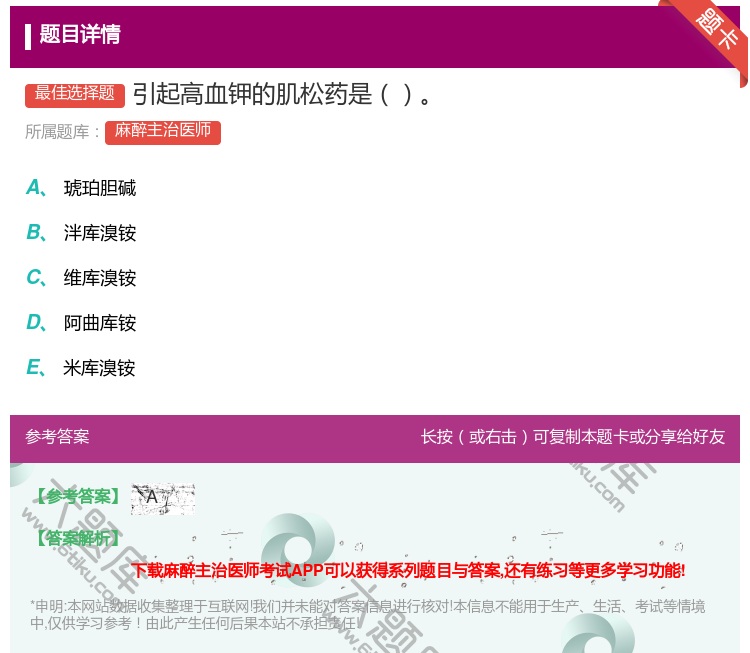Open the 麻醉主治医师 question bank tag
Image resolution: width=750 pixels, height=653 pixels.
coord(162,131)
